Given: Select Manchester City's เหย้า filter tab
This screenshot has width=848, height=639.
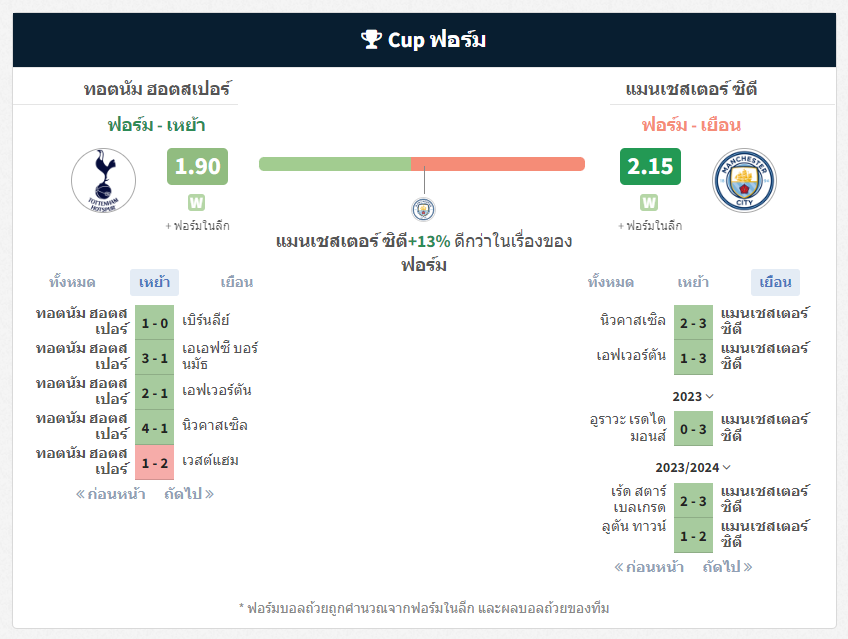Looking at the screenshot, I should (693, 282).
